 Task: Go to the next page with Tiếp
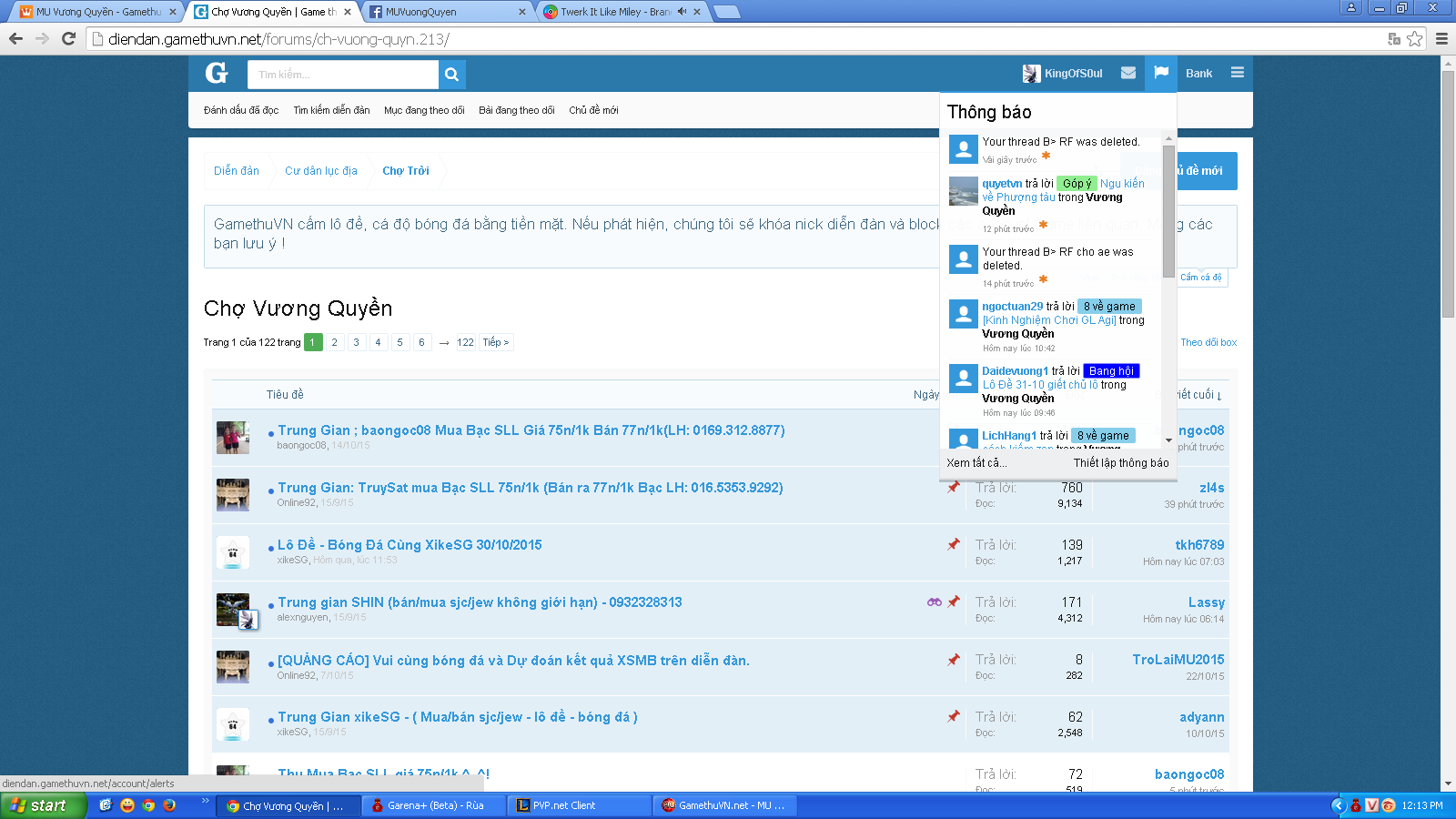496,342
